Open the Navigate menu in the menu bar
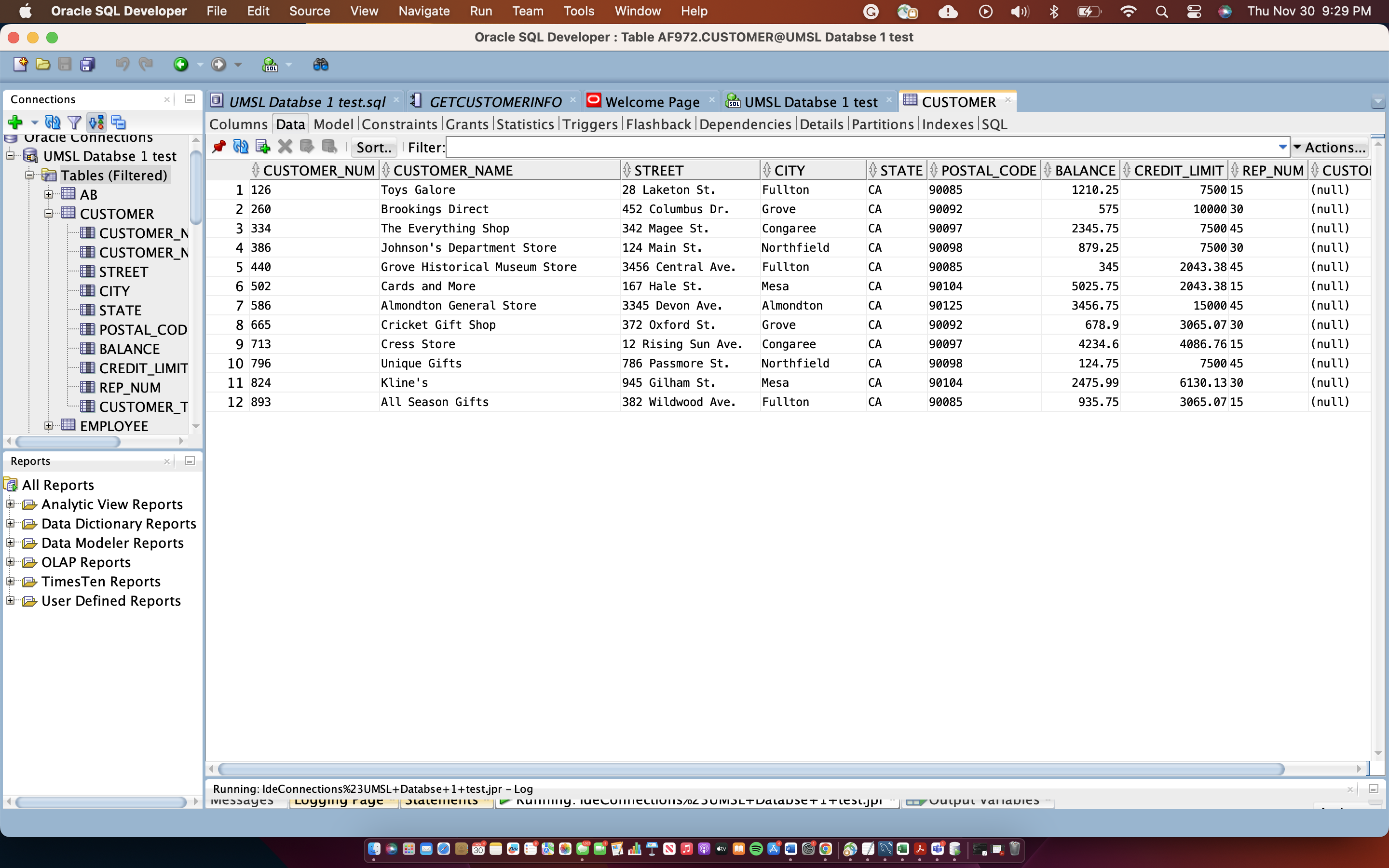The image size is (1389, 868). (423, 11)
